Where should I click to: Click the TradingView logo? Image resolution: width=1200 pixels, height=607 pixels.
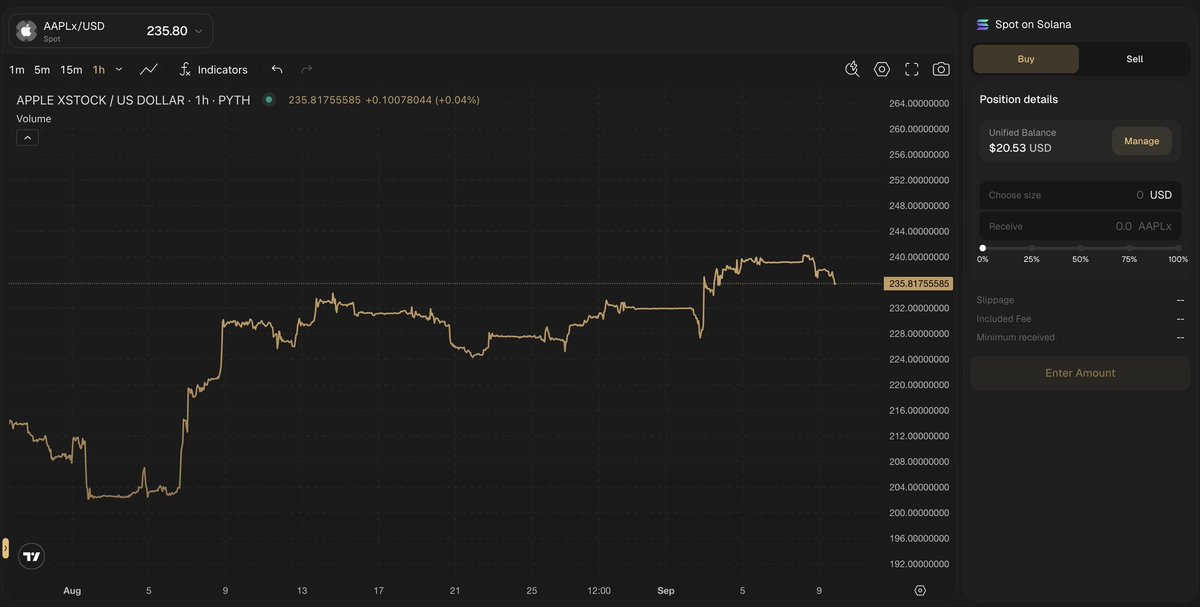(32, 557)
